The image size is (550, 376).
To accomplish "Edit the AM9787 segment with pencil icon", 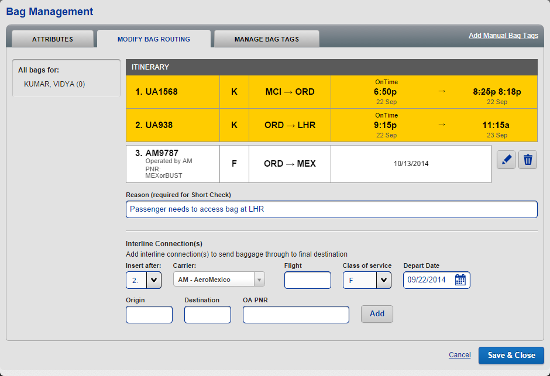I will [506, 160].
